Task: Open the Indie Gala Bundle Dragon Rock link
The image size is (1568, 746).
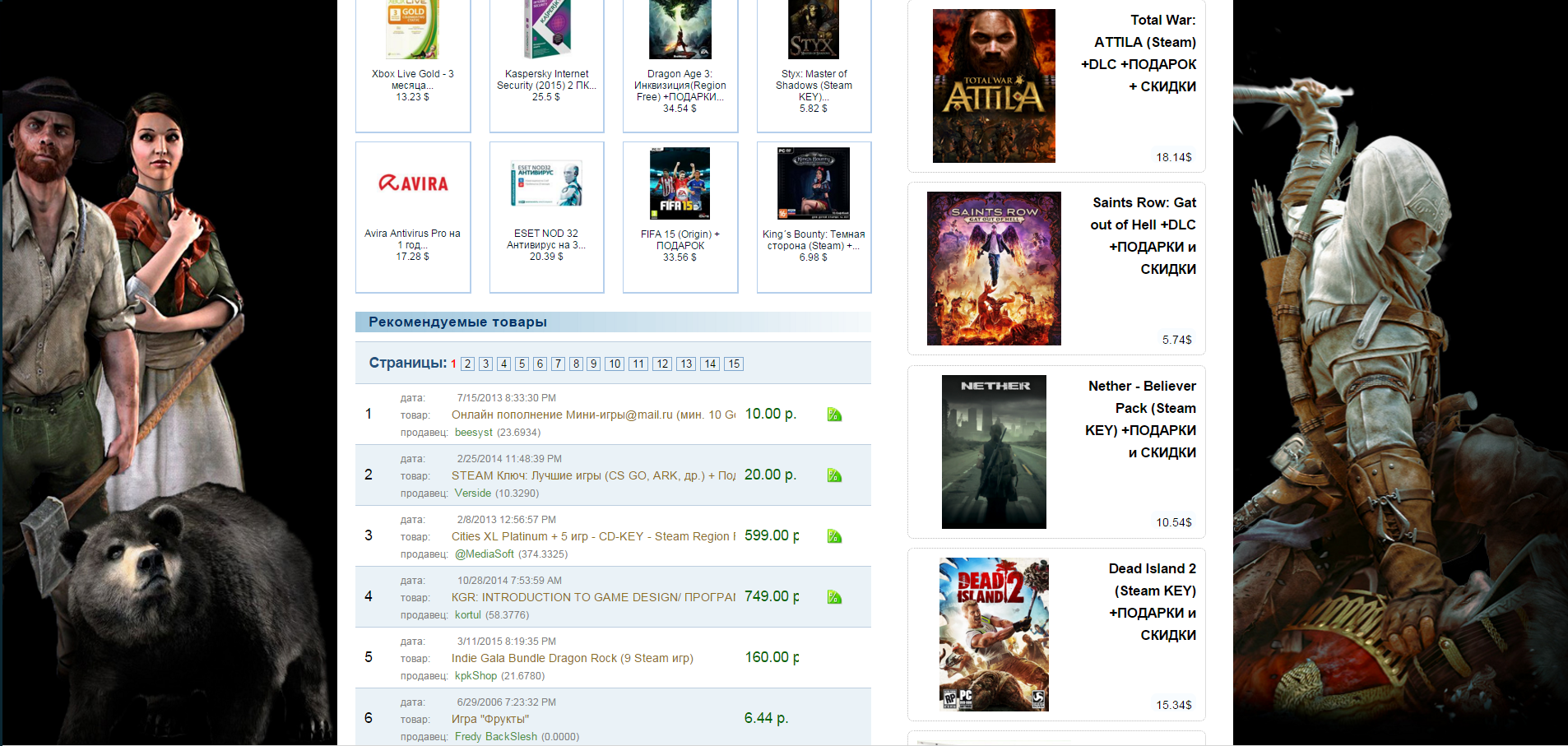Action: click(x=573, y=658)
